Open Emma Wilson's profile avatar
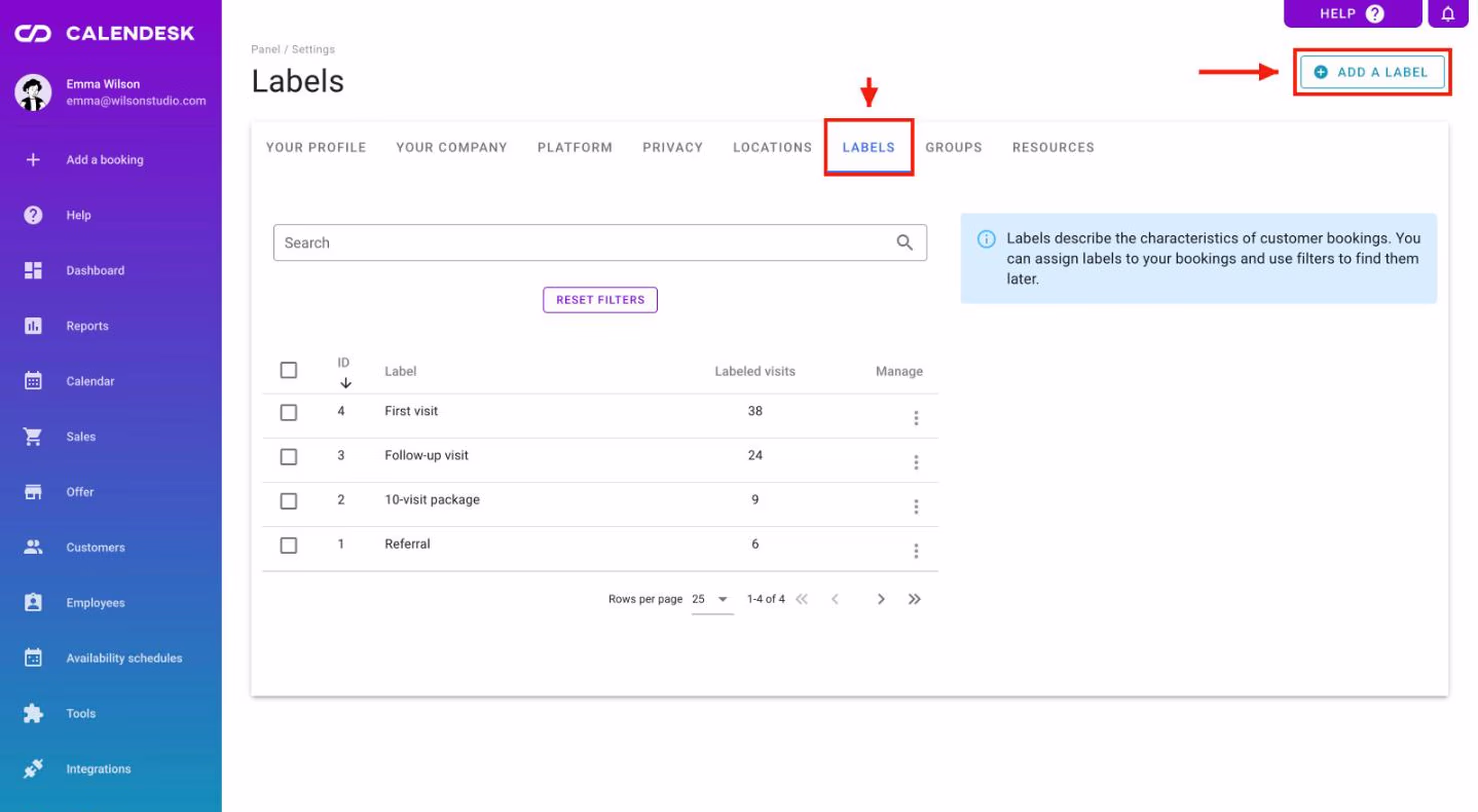The image size is (1478, 812). click(x=33, y=92)
